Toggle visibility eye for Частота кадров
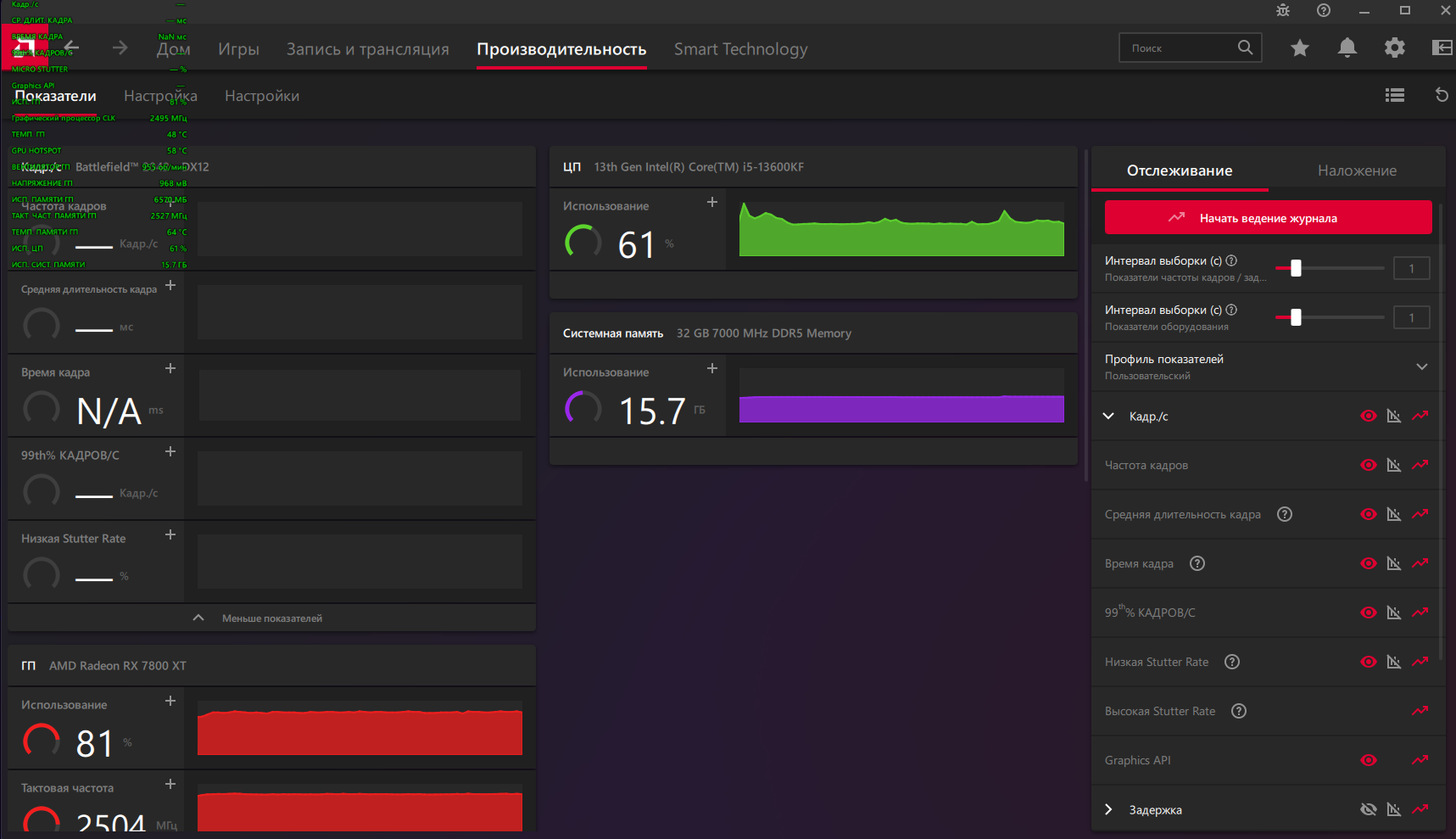The width and height of the screenshot is (1456, 839). (1369, 465)
